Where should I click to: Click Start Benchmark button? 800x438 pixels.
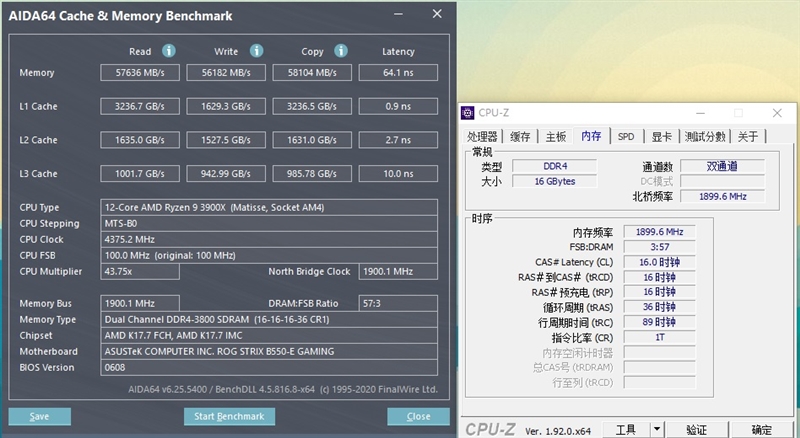coord(229,417)
